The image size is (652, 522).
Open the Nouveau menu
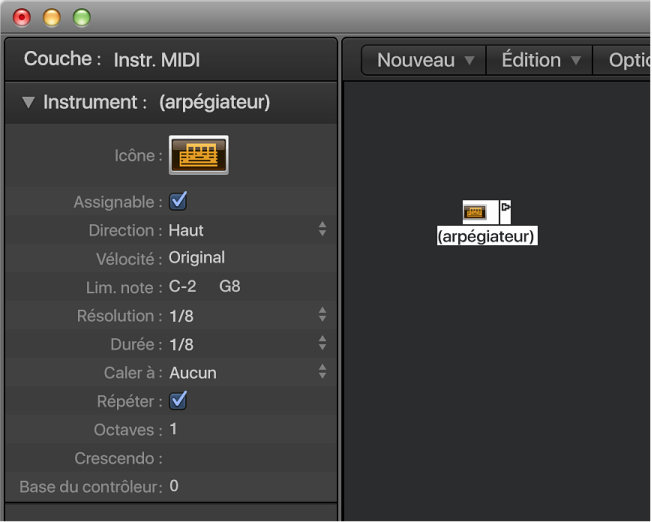[425, 60]
